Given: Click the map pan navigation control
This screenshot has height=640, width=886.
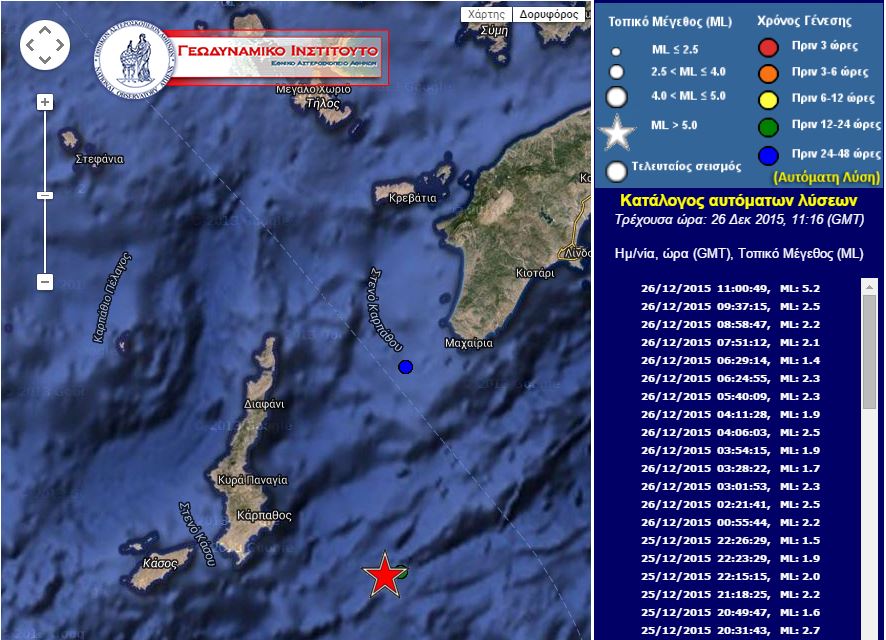Looking at the screenshot, I should tap(45, 44).
